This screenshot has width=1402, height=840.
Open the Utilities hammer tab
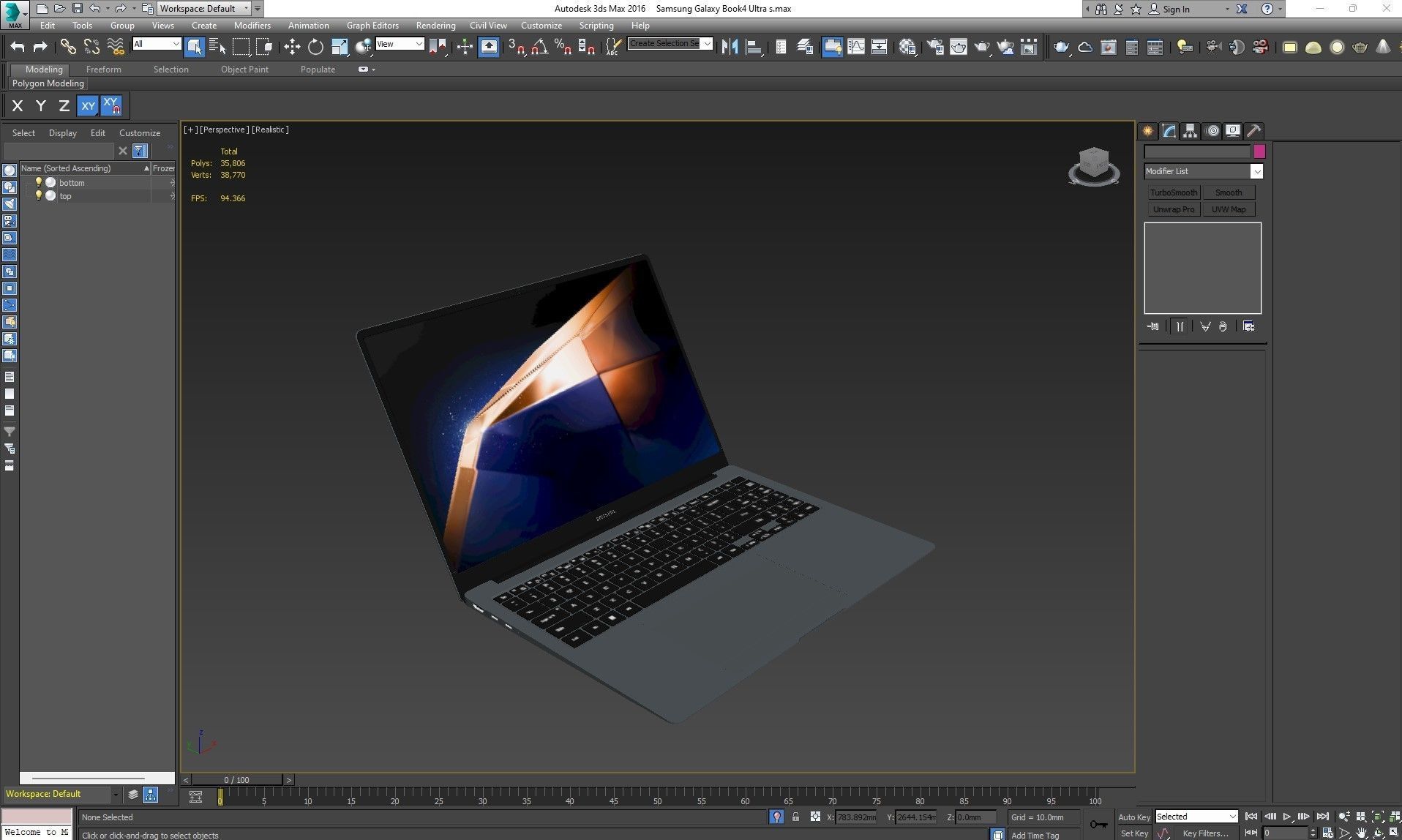(x=1254, y=131)
